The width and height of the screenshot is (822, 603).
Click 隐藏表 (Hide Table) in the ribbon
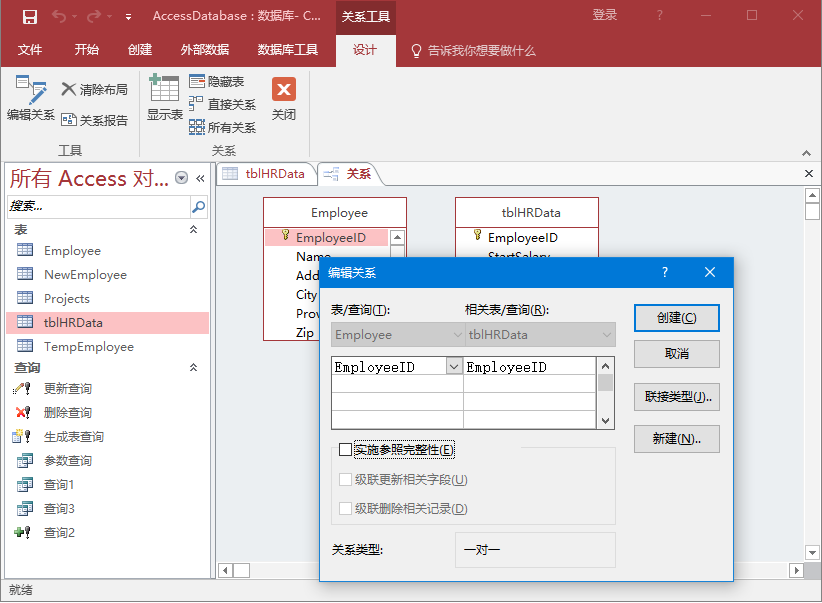pyautogui.click(x=216, y=82)
